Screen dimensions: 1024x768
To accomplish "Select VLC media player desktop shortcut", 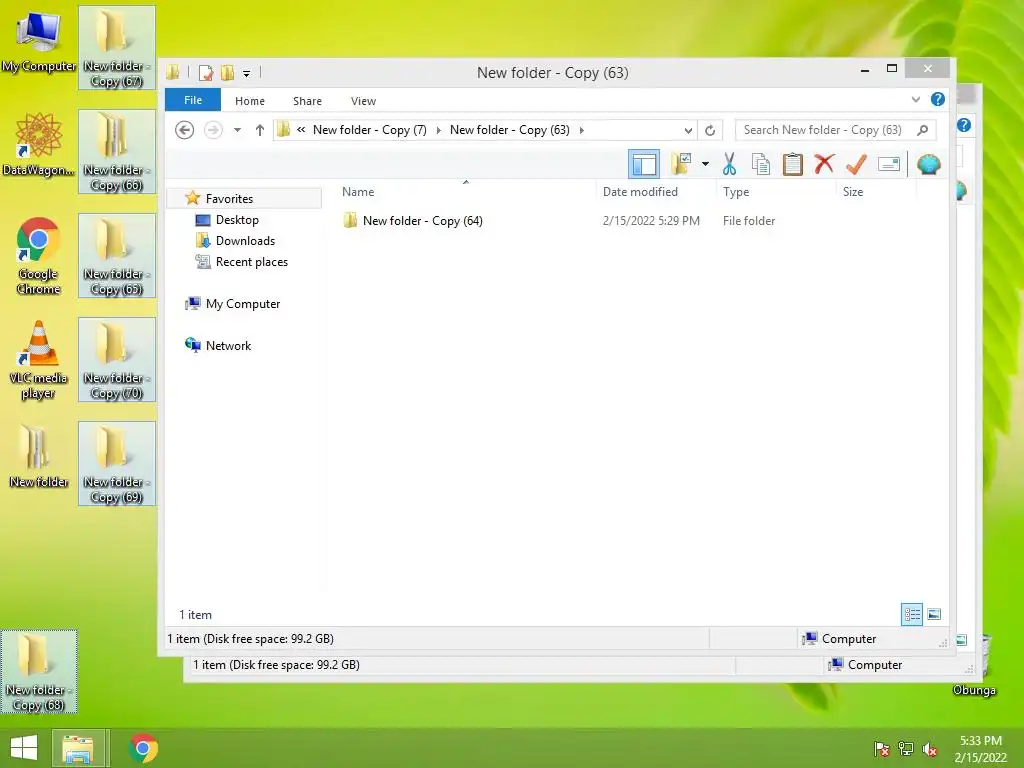I will pyautogui.click(x=39, y=359).
